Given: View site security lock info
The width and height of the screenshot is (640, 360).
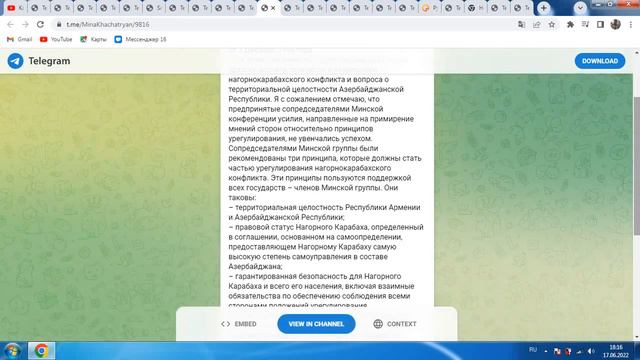Looking at the screenshot, I should point(59,24).
